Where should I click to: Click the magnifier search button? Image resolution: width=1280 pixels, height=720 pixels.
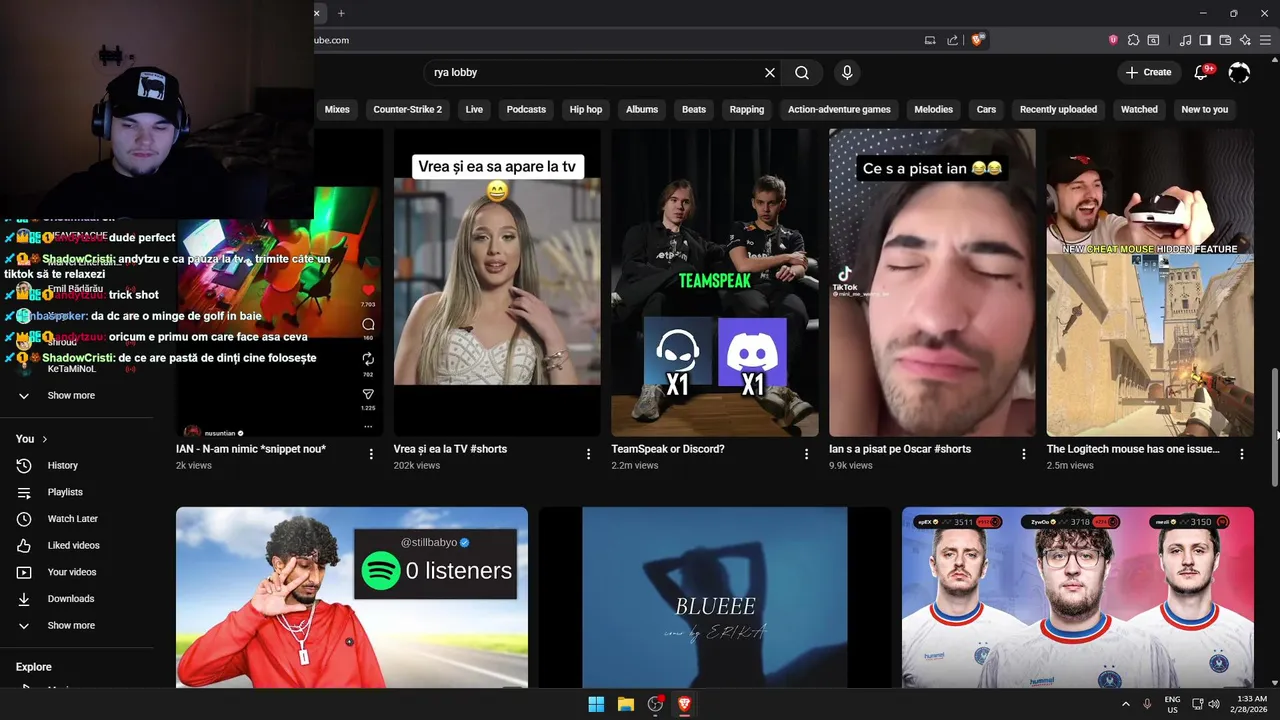802,73
